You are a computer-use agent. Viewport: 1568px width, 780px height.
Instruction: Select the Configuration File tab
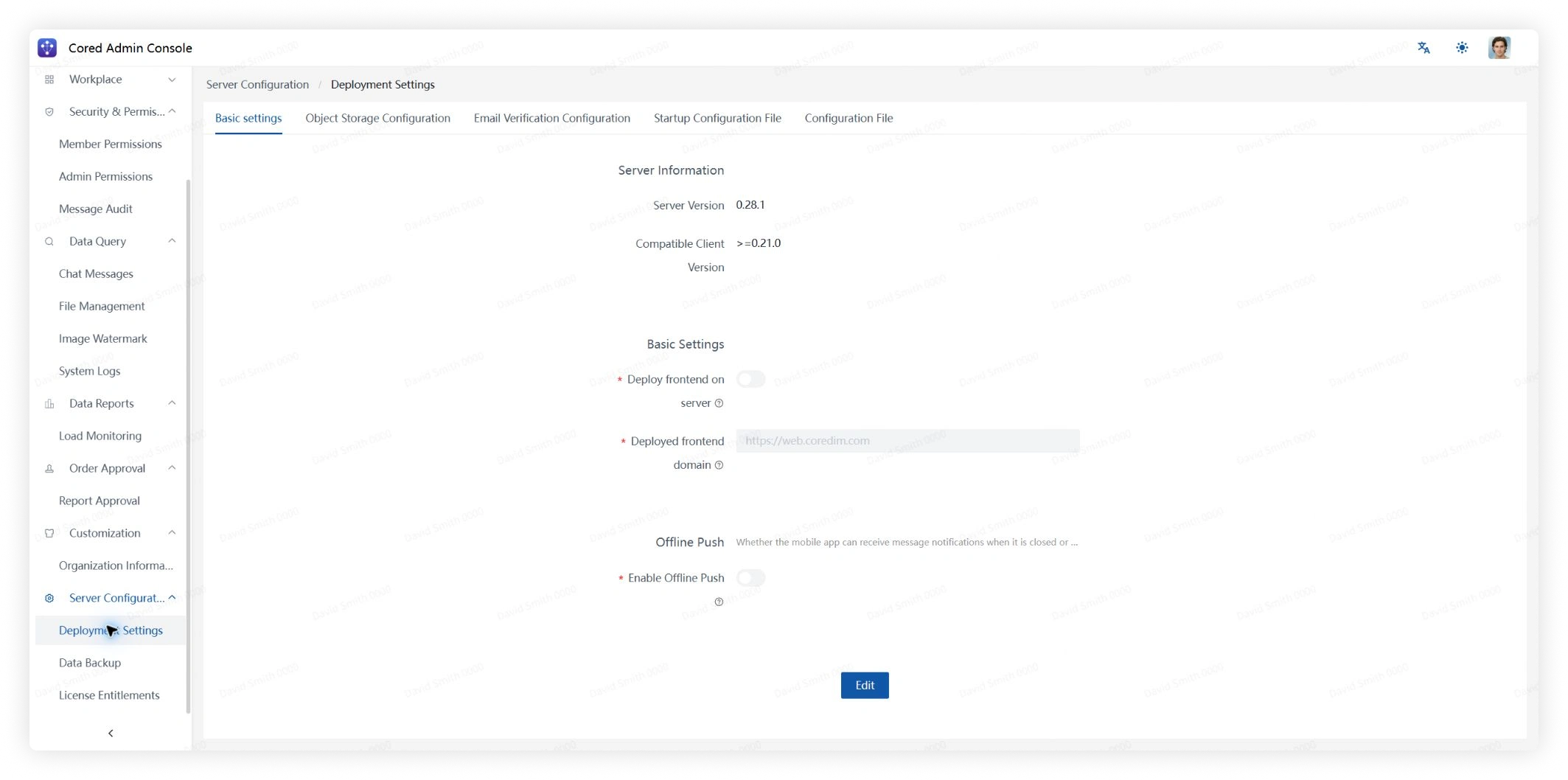click(x=849, y=118)
